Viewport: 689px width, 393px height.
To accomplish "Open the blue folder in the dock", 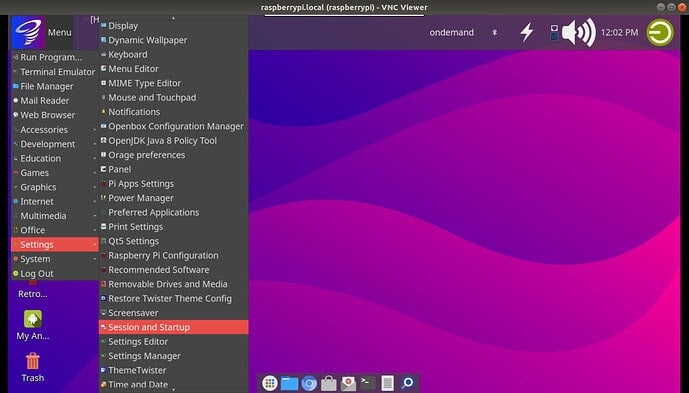I will coord(290,383).
